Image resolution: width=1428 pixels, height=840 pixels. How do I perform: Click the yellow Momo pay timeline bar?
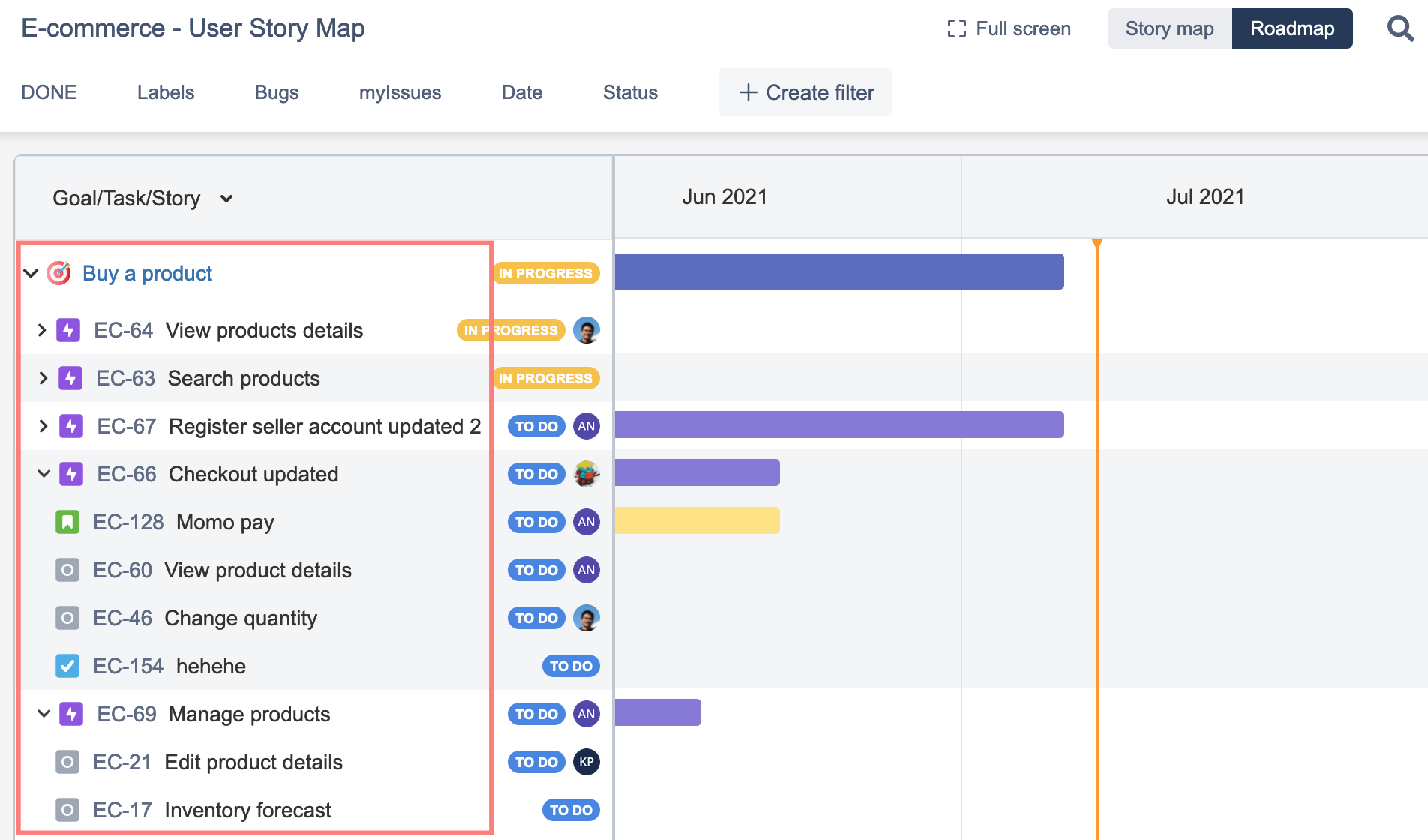tap(697, 520)
